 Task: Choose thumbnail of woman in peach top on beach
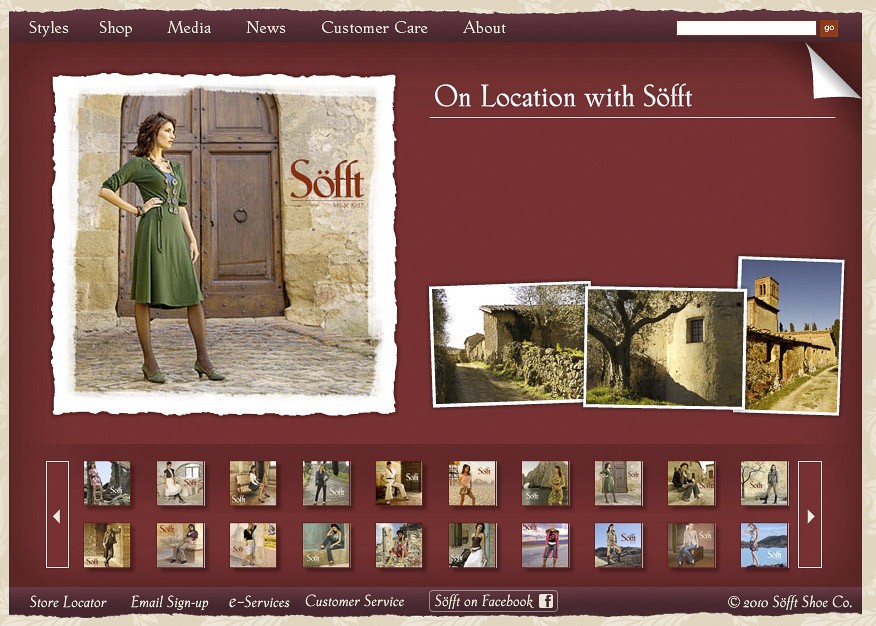(x=472, y=483)
